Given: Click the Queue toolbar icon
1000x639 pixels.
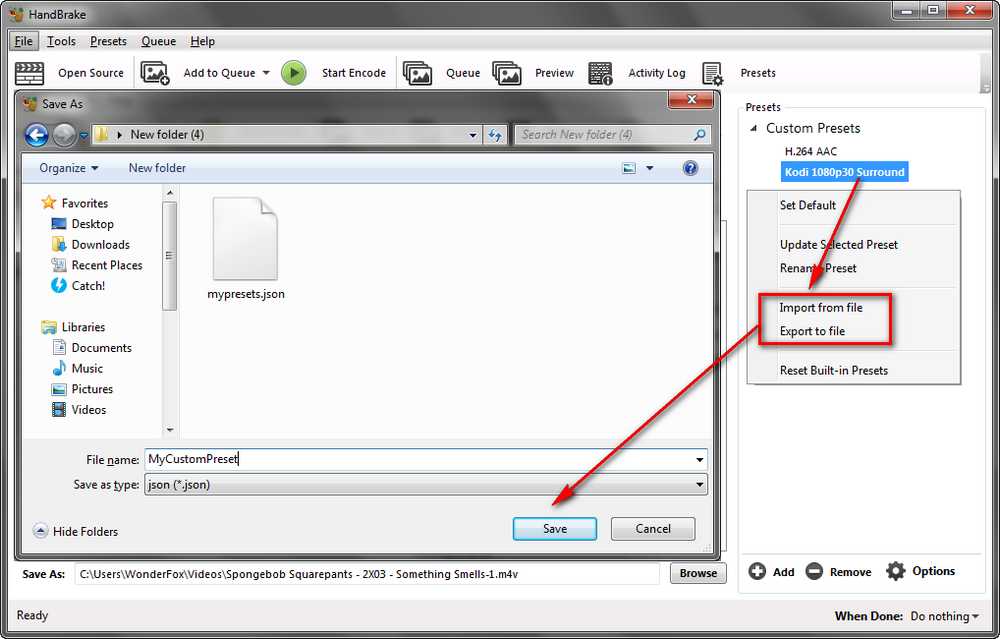Looking at the screenshot, I should pyautogui.click(x=418, y=73).
